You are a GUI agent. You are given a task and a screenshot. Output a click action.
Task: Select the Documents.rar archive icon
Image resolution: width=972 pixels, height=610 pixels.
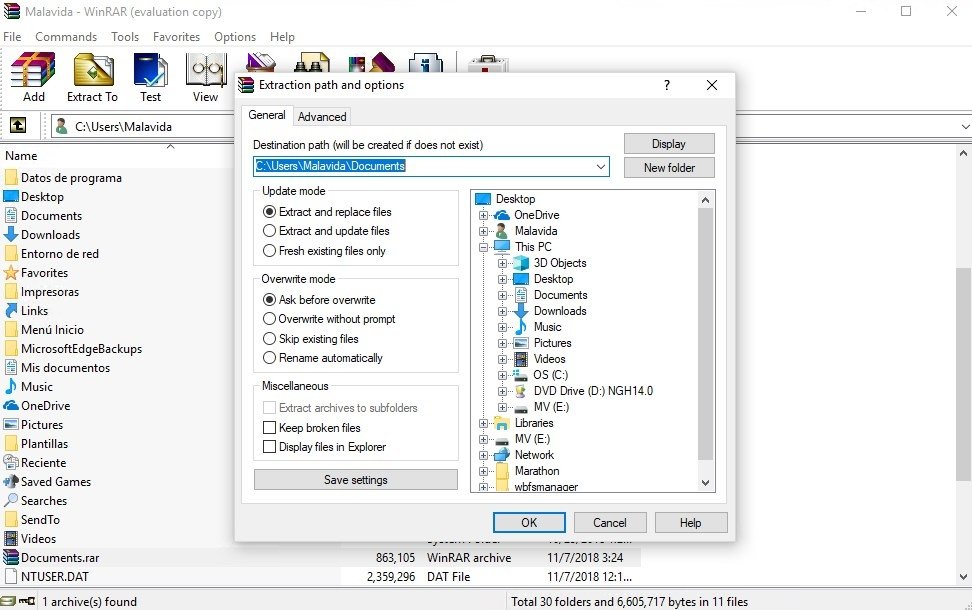coord(11,557)
